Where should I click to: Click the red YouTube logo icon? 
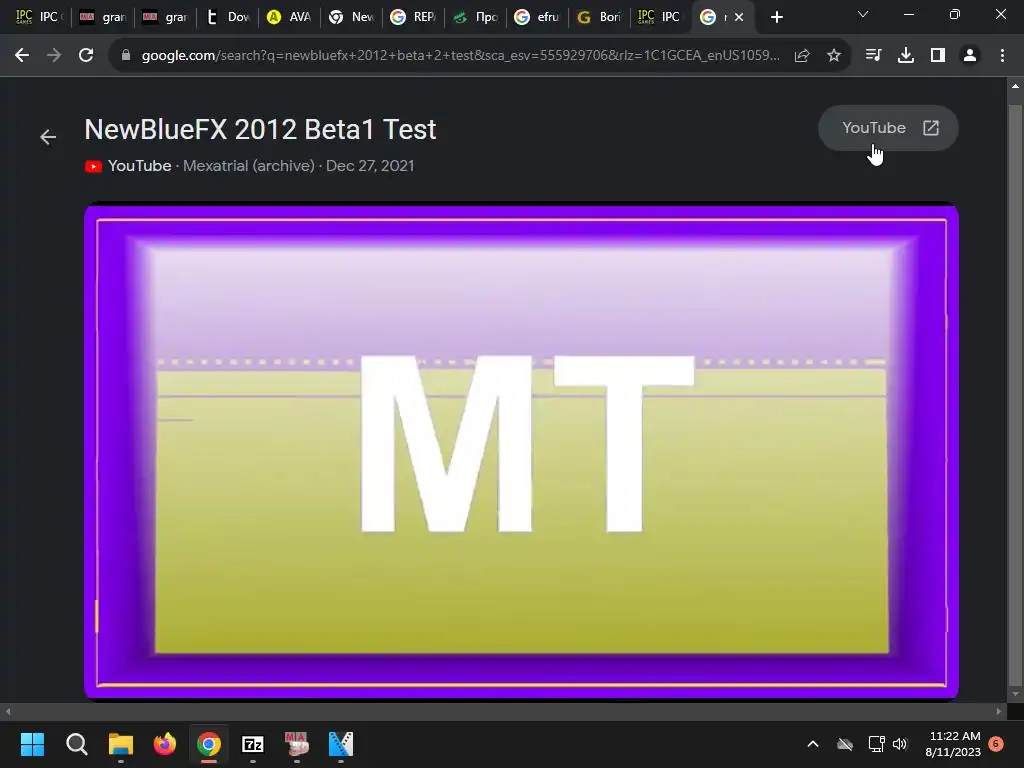pyautogui.click(x=93, y=167)
